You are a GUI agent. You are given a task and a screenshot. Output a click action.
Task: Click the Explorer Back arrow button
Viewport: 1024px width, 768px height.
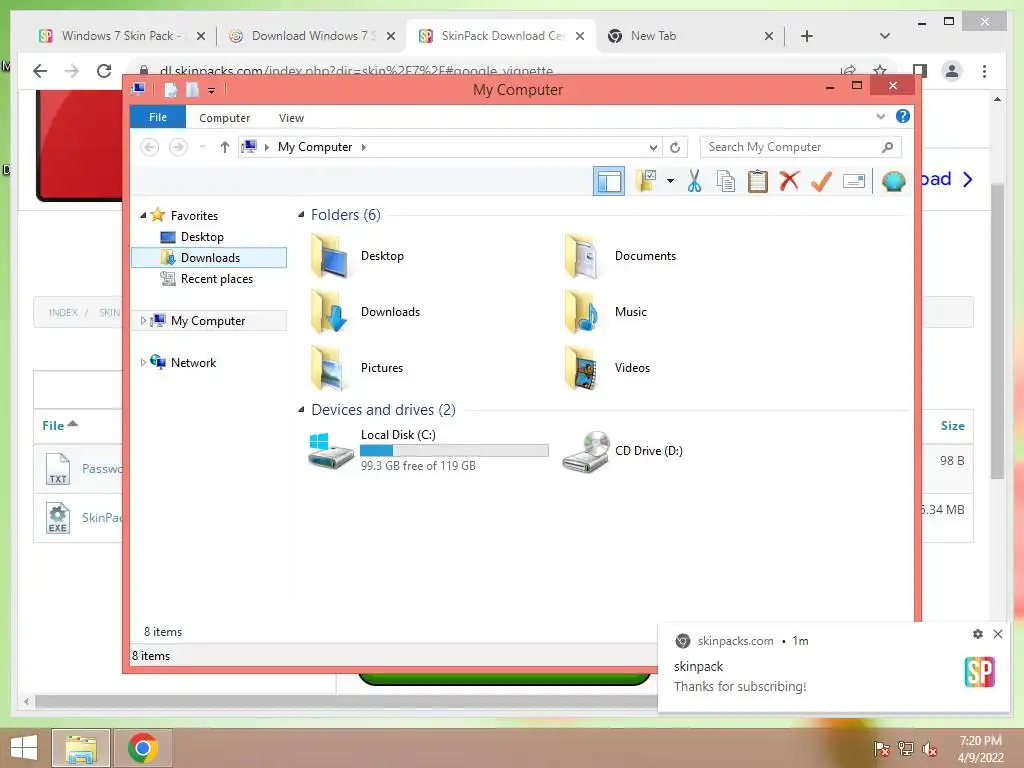[150, 147]
